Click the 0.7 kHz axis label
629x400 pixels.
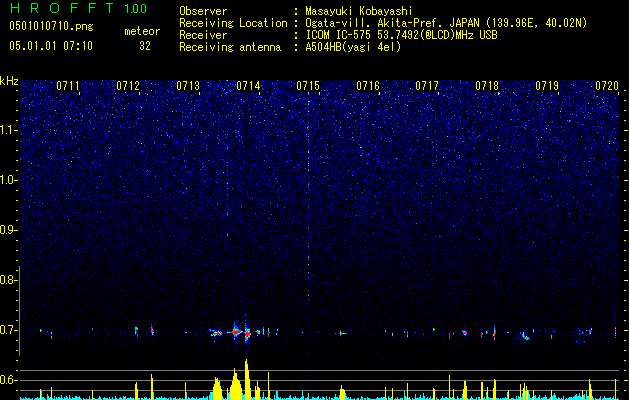(x=7, y=330)
